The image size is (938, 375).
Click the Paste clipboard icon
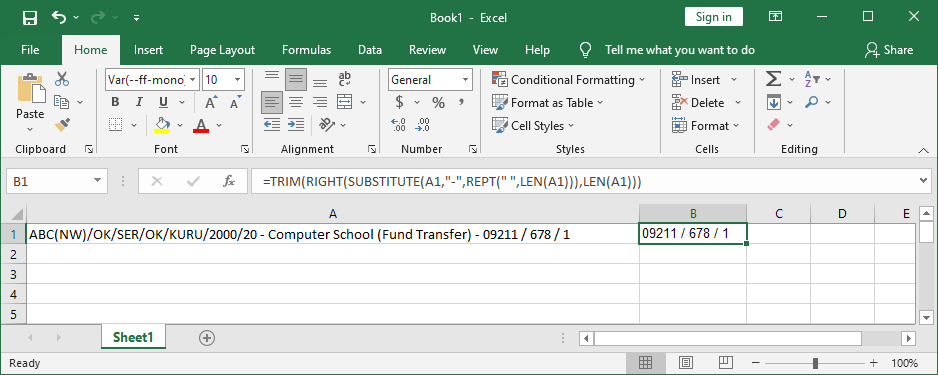(x=31, y=88)
